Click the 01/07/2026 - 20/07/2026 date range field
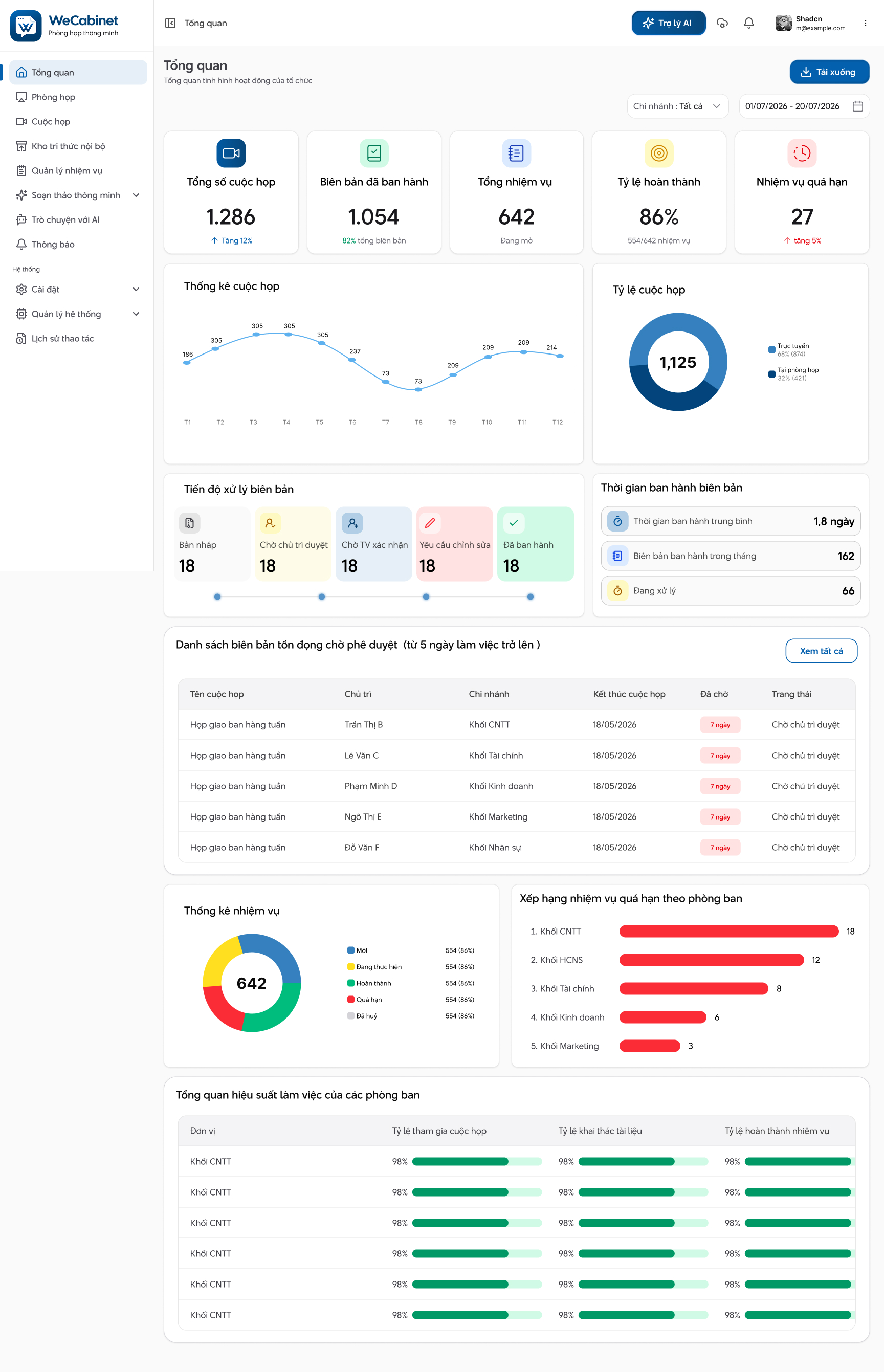 [x=804, y=106]
